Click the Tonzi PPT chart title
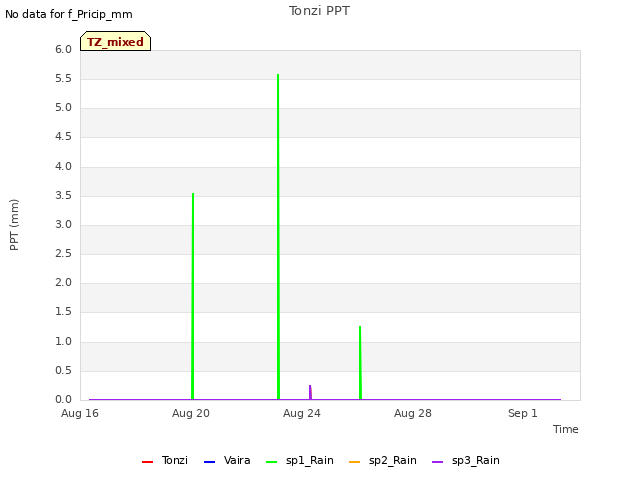Image resolution: width=640 pixels, height=480 pixels. click(x=319, y=11)
